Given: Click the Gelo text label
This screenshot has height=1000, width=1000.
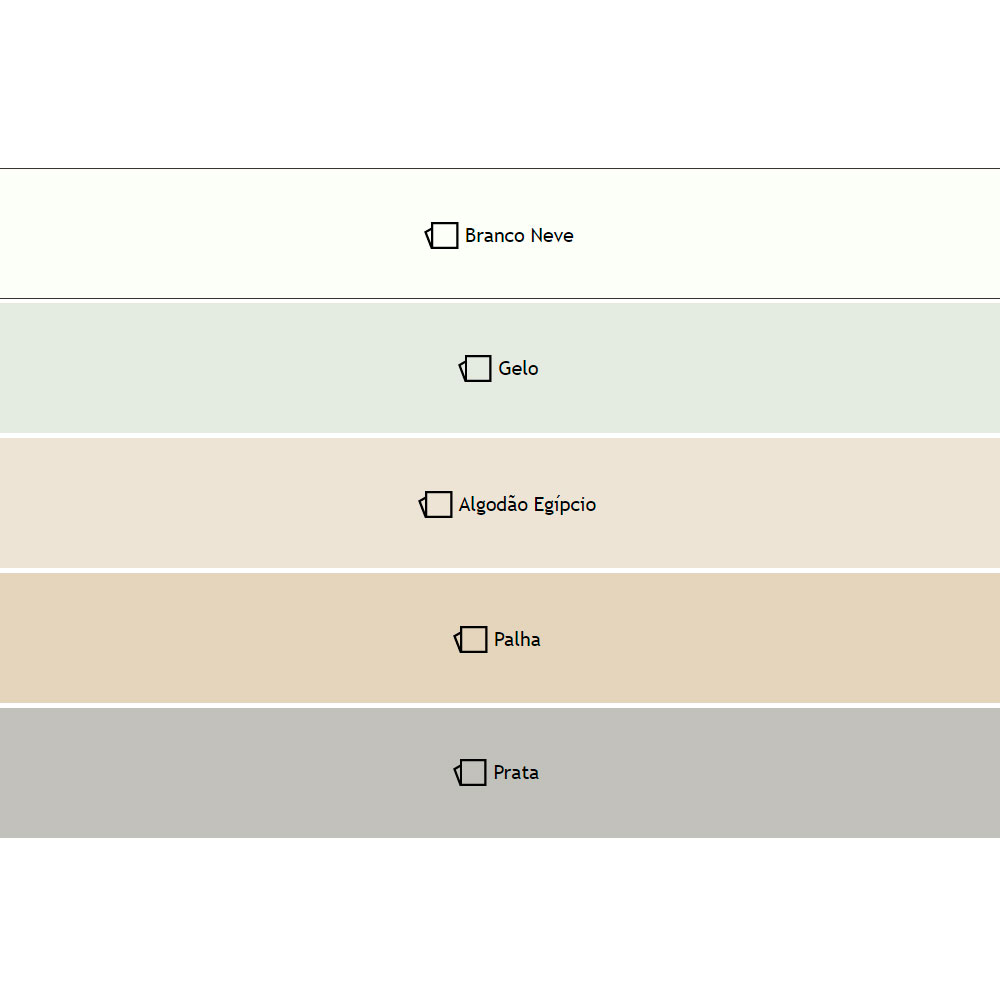Looking at the screenshot, I should pos(518,369).
